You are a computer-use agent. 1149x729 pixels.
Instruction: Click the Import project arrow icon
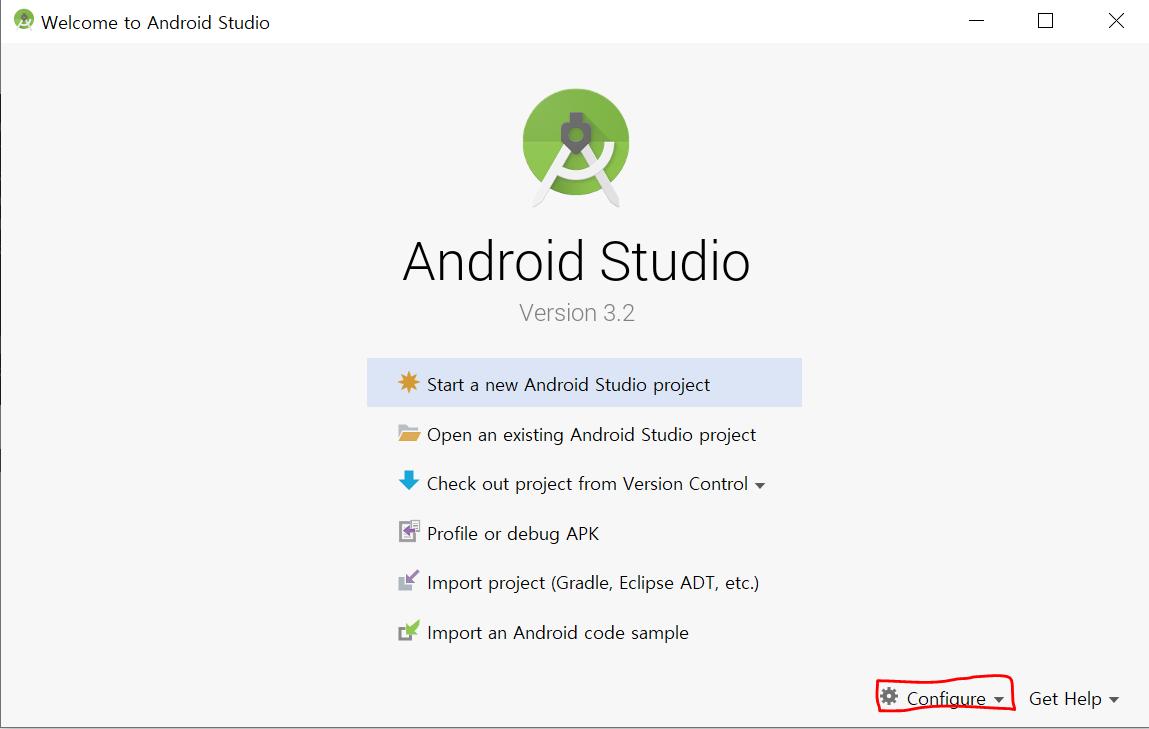(408, 581)
